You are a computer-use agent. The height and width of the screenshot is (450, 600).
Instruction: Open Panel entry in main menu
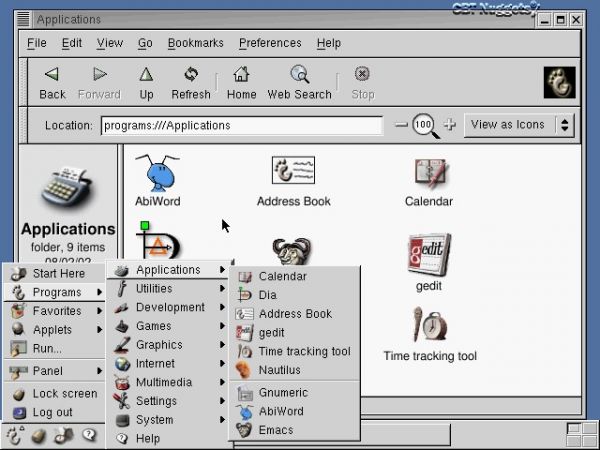click(x=54, y=371)
